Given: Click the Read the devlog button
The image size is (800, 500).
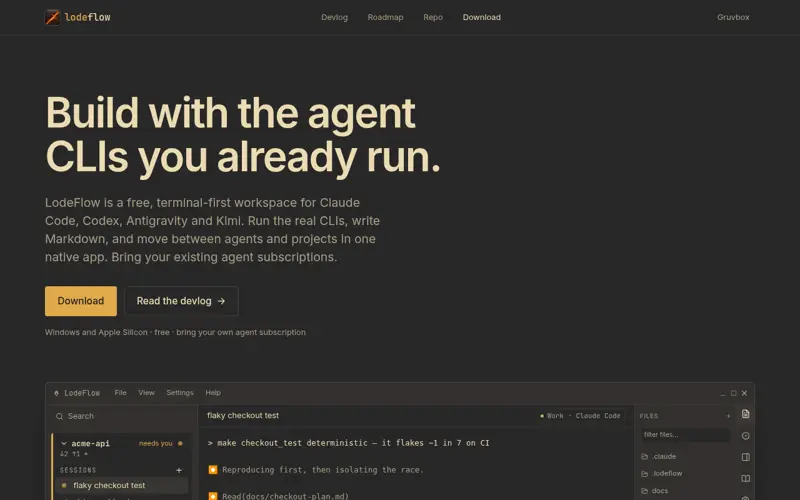Looking at the screenshot, I should tap(181, 301).
